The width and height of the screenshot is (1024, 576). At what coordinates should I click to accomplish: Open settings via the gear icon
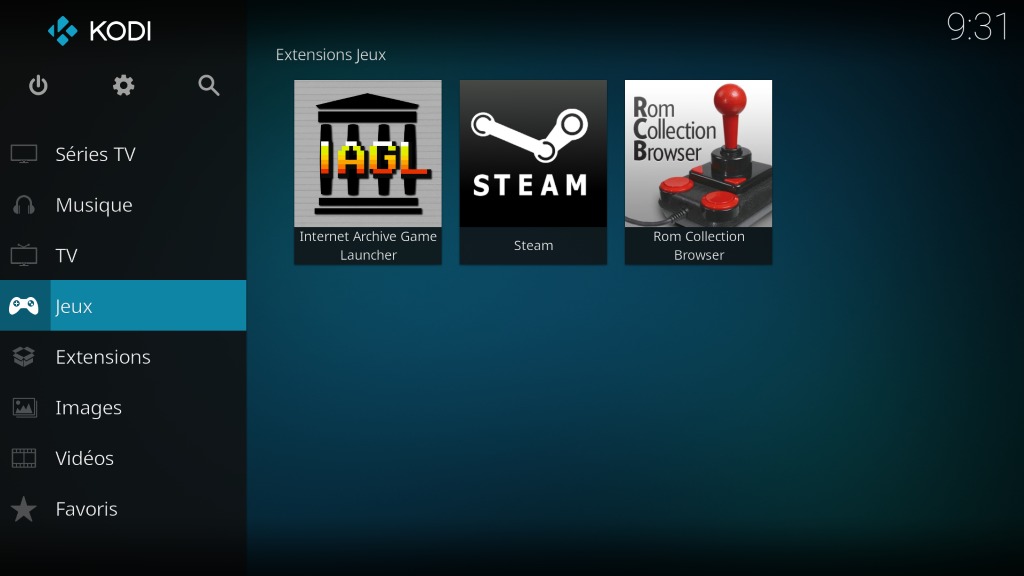coord(123,85)
